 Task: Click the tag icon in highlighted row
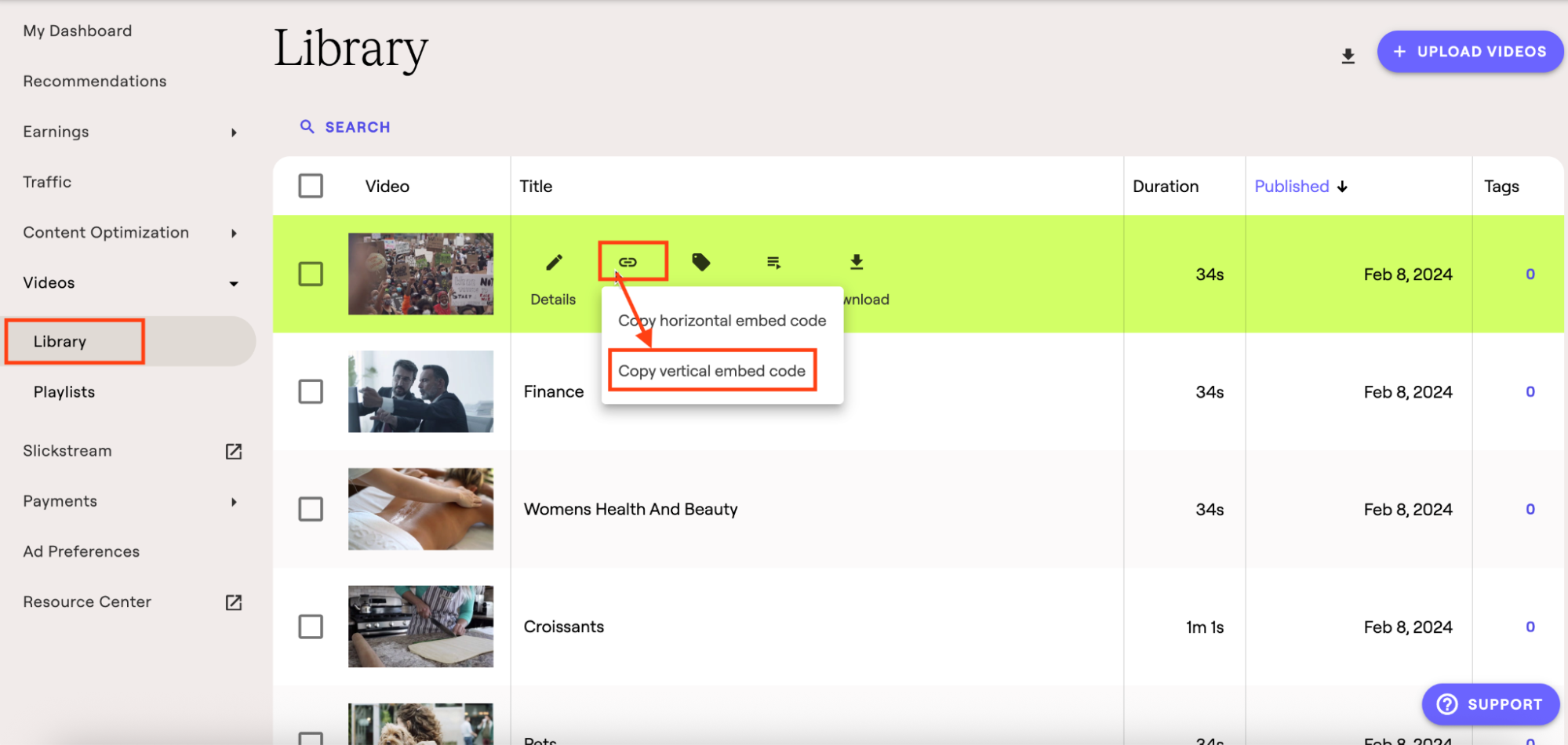pos(701,262)
